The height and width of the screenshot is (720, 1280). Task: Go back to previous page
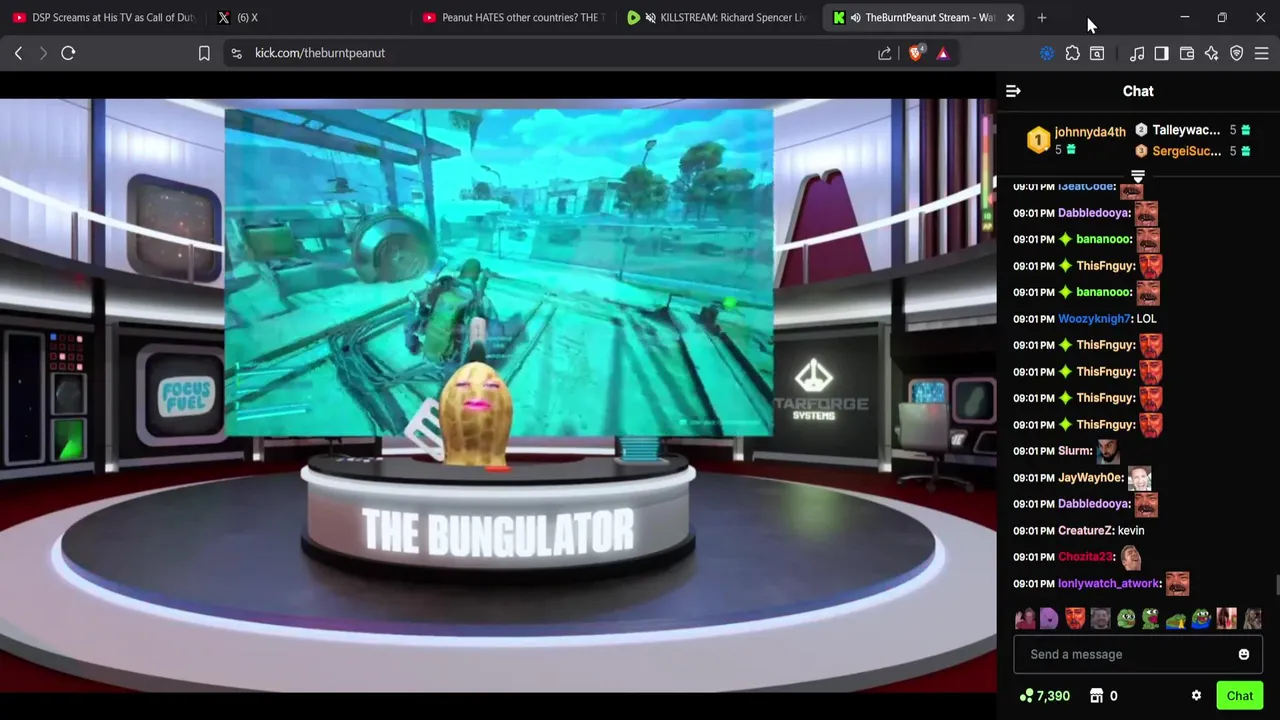click(18, 53)
